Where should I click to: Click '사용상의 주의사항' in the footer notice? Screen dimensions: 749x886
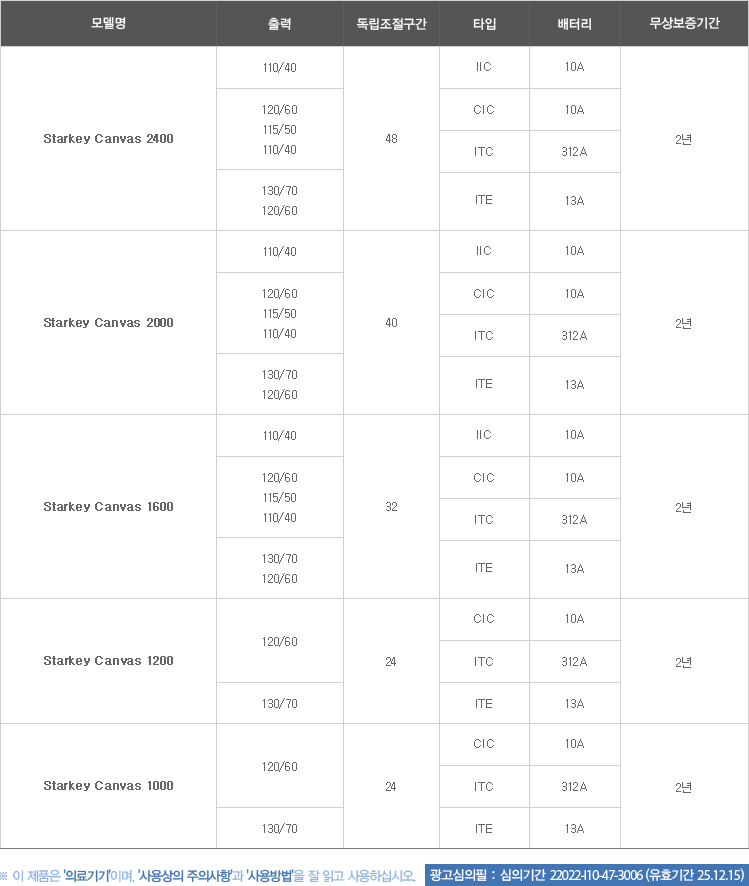(x=187, y=876)
